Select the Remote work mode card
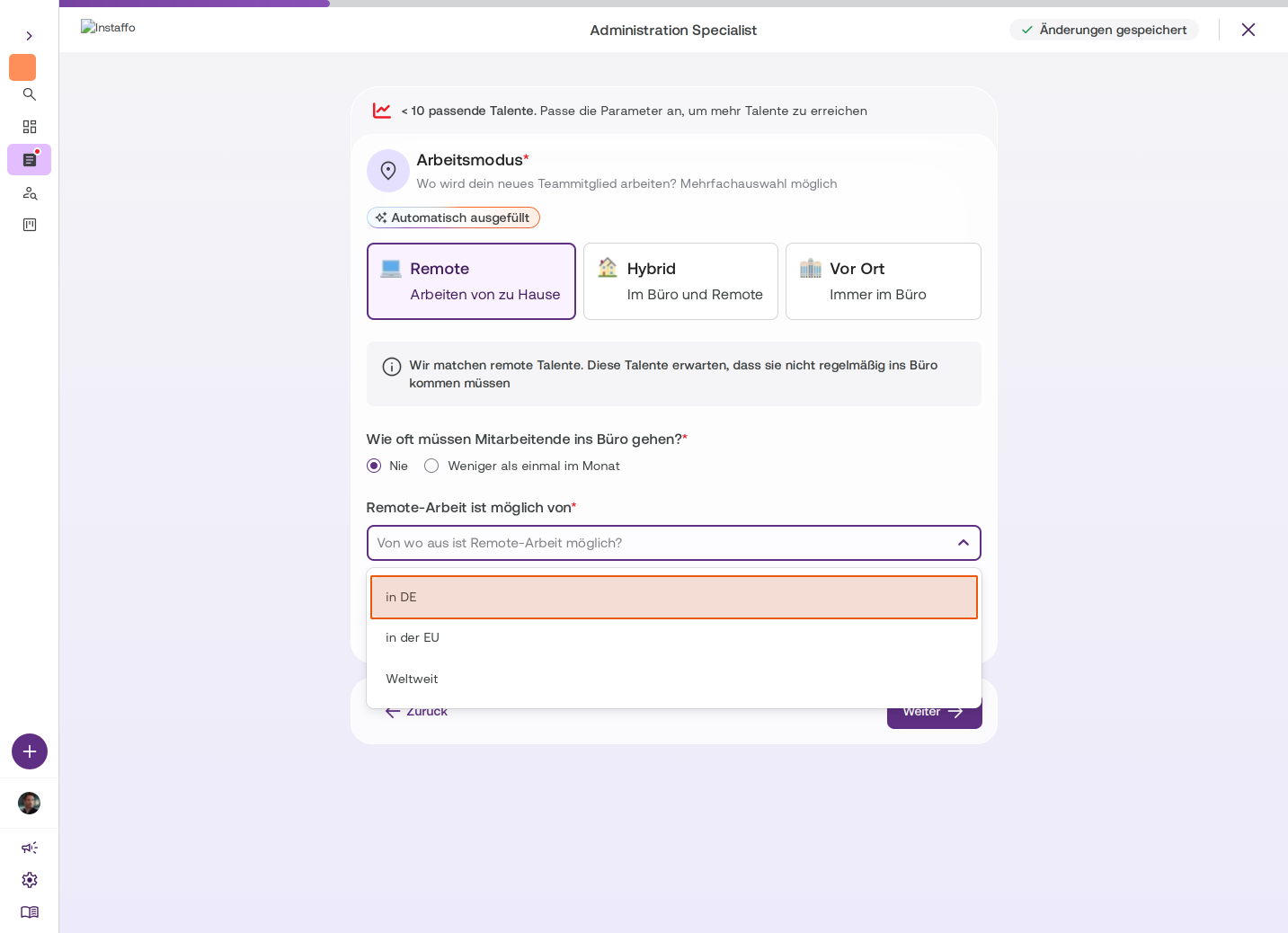This screenshot has height=933, width=1288. 471,281
